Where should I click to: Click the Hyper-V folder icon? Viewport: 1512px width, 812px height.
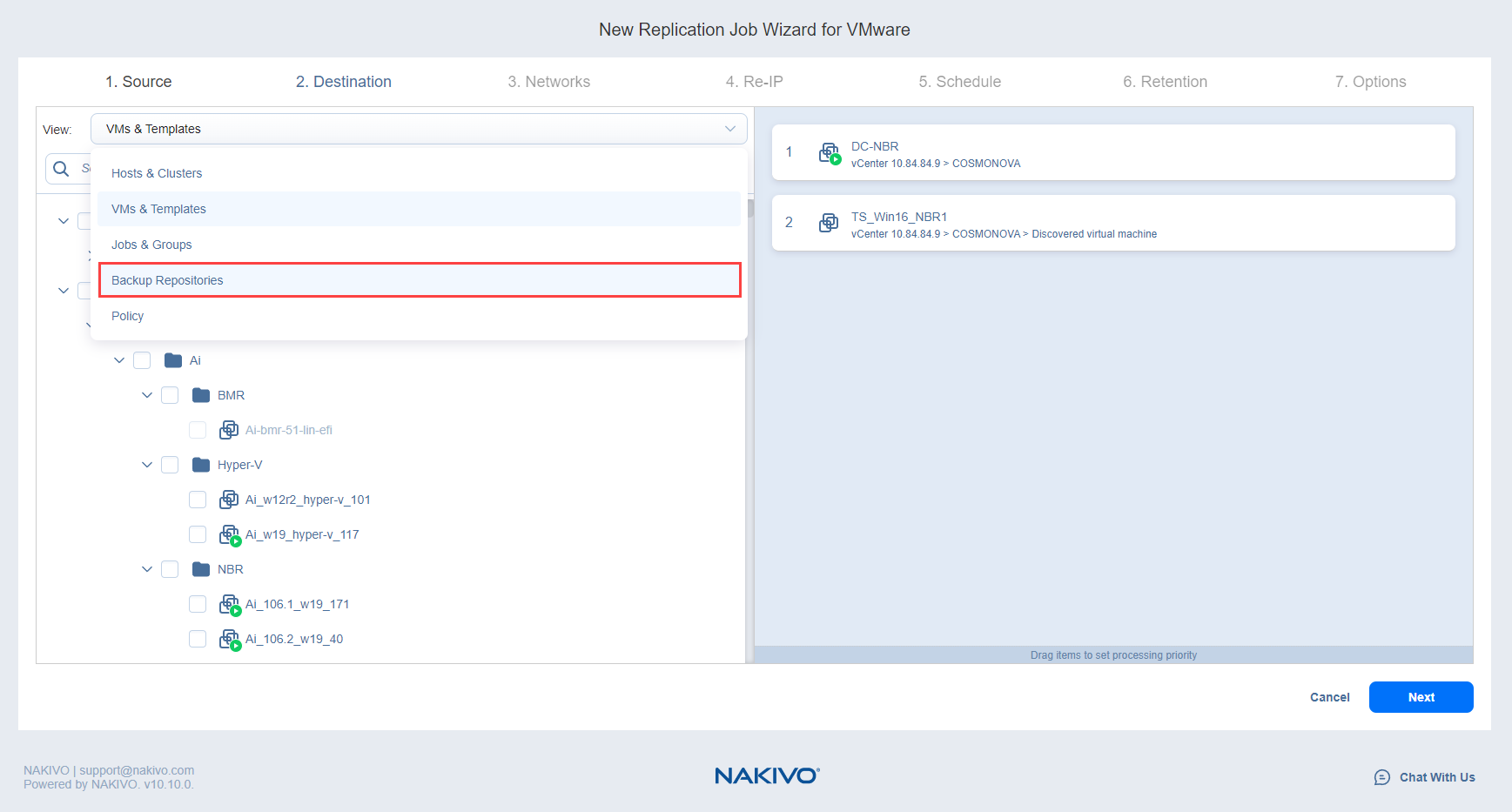coord(201,465)
